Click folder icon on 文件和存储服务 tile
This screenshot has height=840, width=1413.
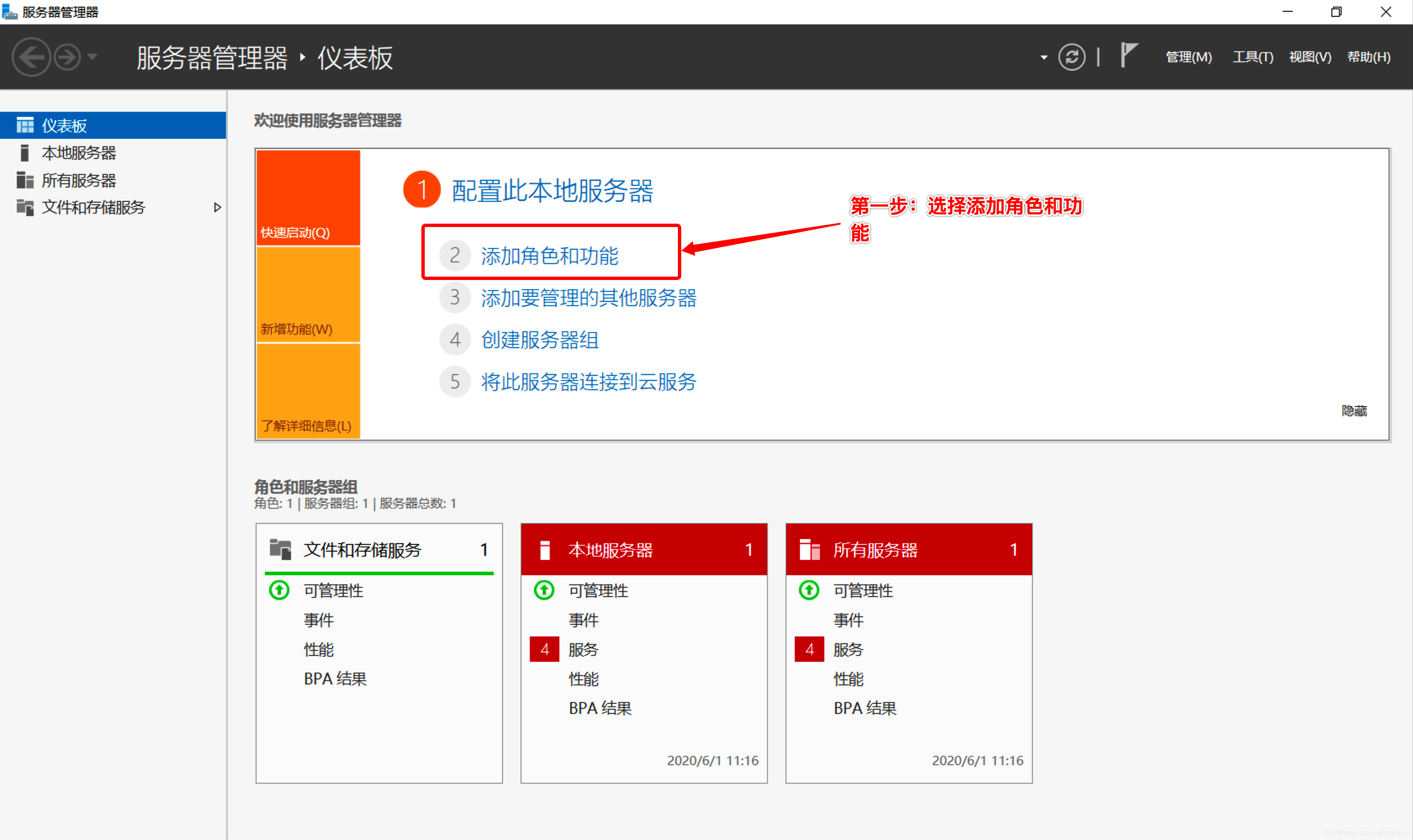coord(280,549)
